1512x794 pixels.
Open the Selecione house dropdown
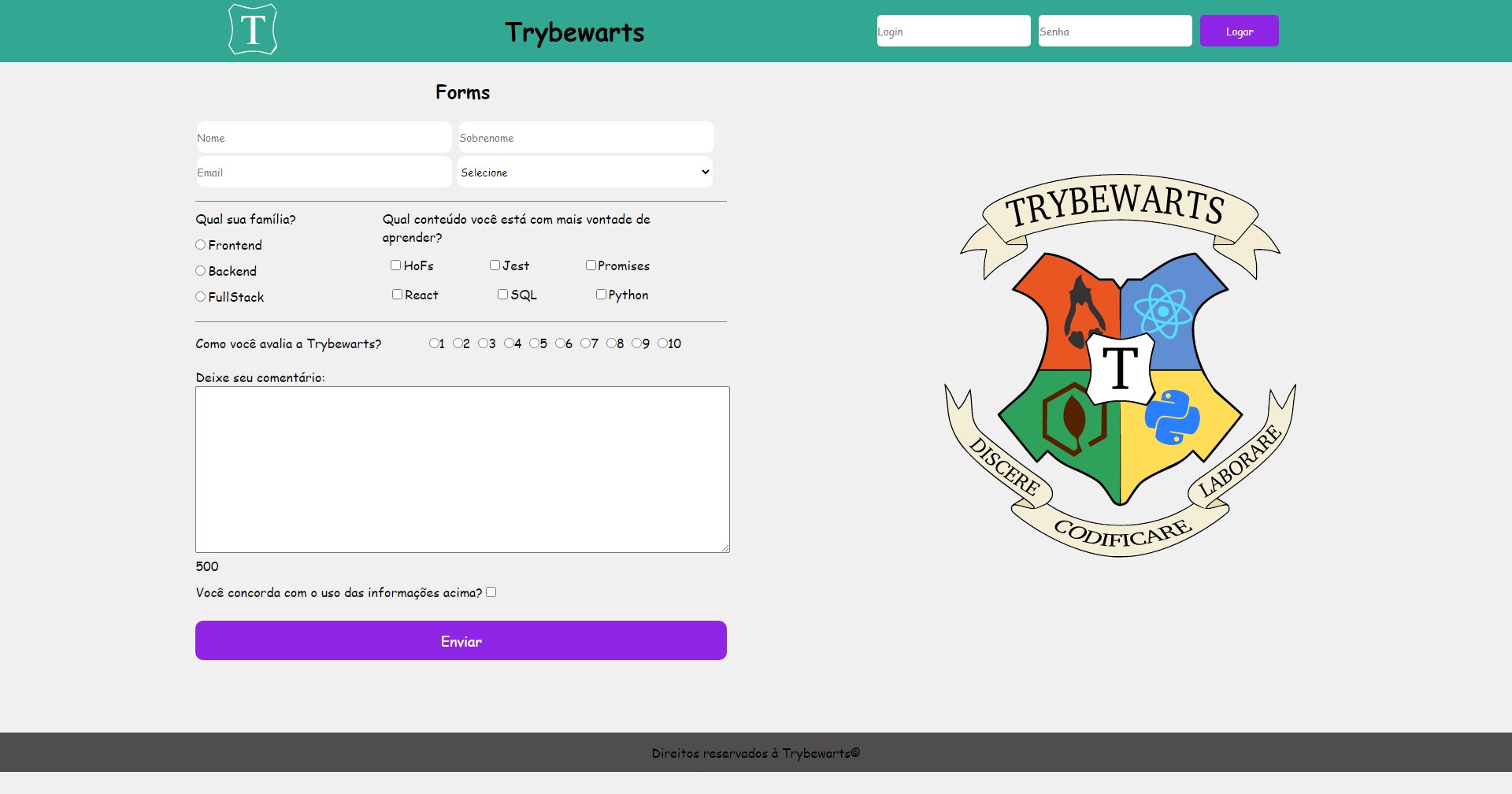tap(585, 172)
